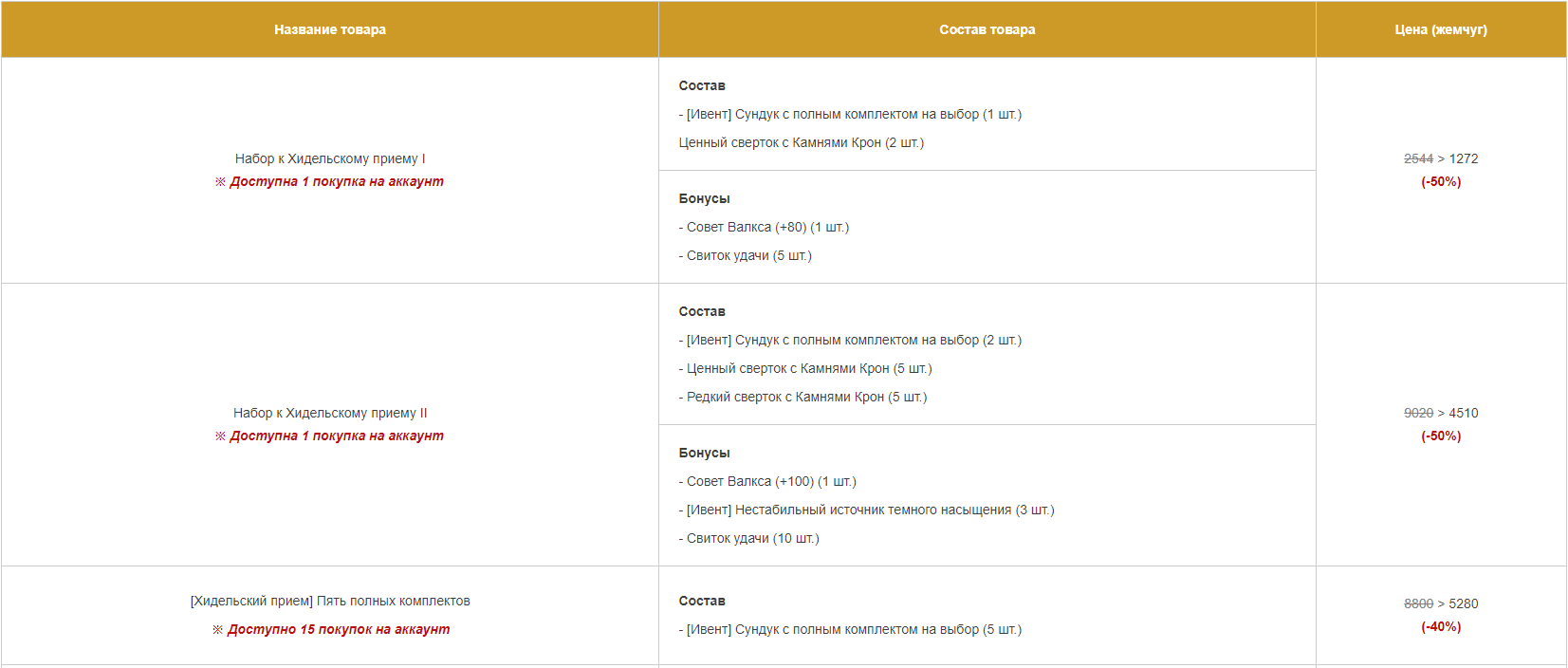This screenshot has height=668, width=1568.
Task: Select the "Набор к Хидельскому приему I" product name
Action: (330, 158)
